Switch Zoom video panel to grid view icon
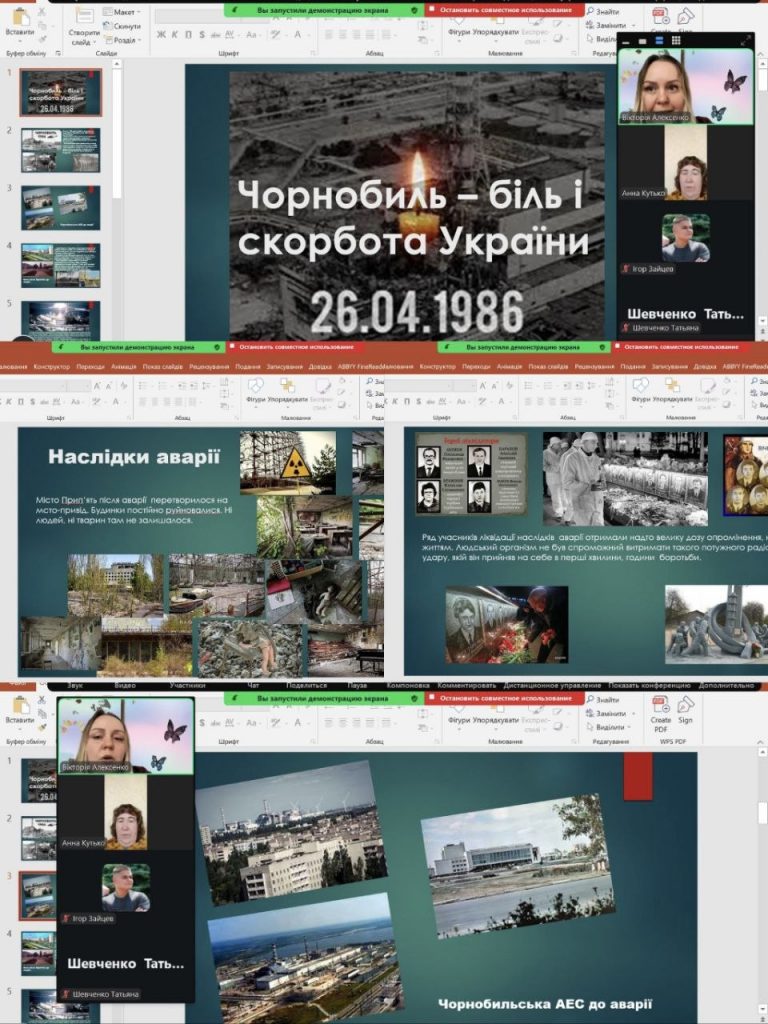 pyautogui.click(x=676, y=40)
